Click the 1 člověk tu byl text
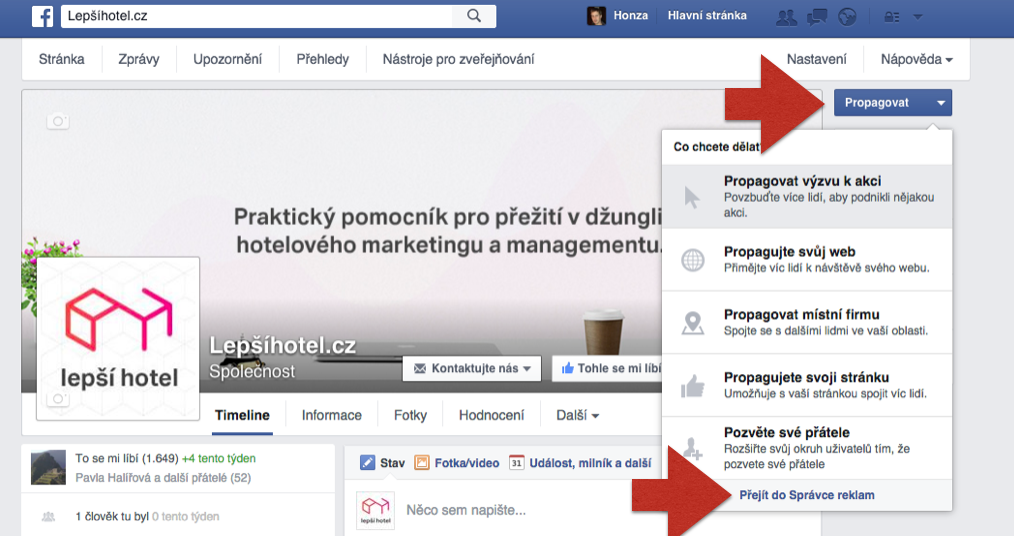This screenshot has width=1014, height=536. (112, 517)
